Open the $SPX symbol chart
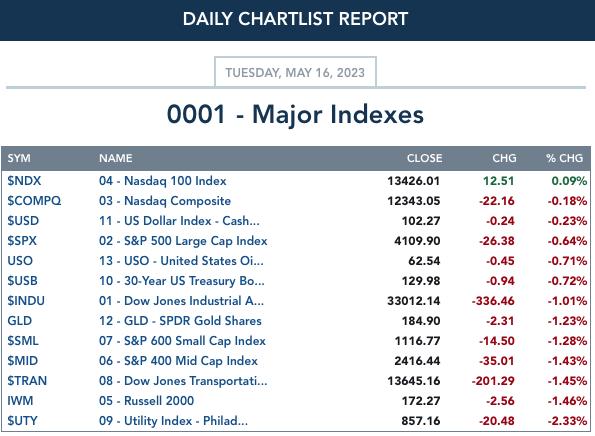The width and height of the screenshot is (595, 436). tap(22, 241)
